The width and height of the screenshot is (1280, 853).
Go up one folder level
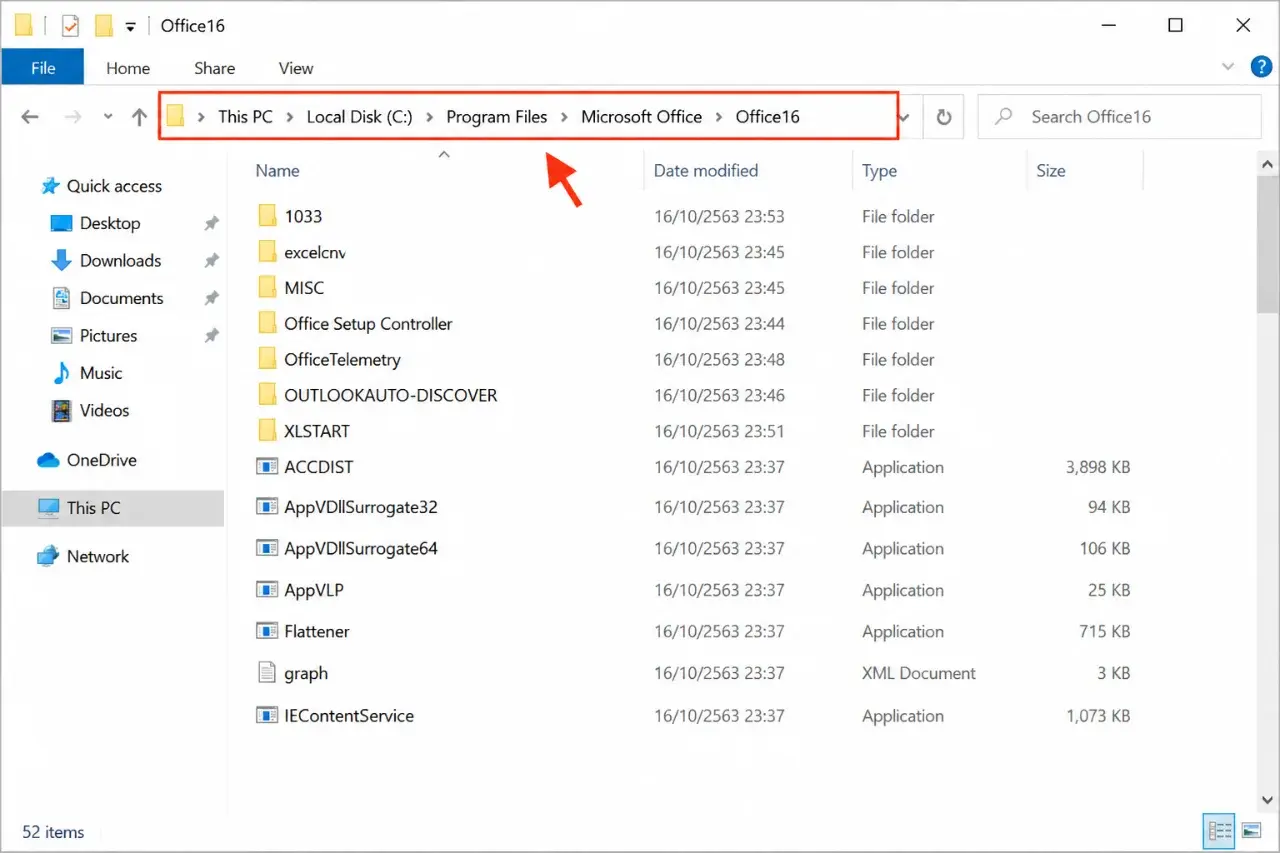pyautogui.click(x=139, y=117)
